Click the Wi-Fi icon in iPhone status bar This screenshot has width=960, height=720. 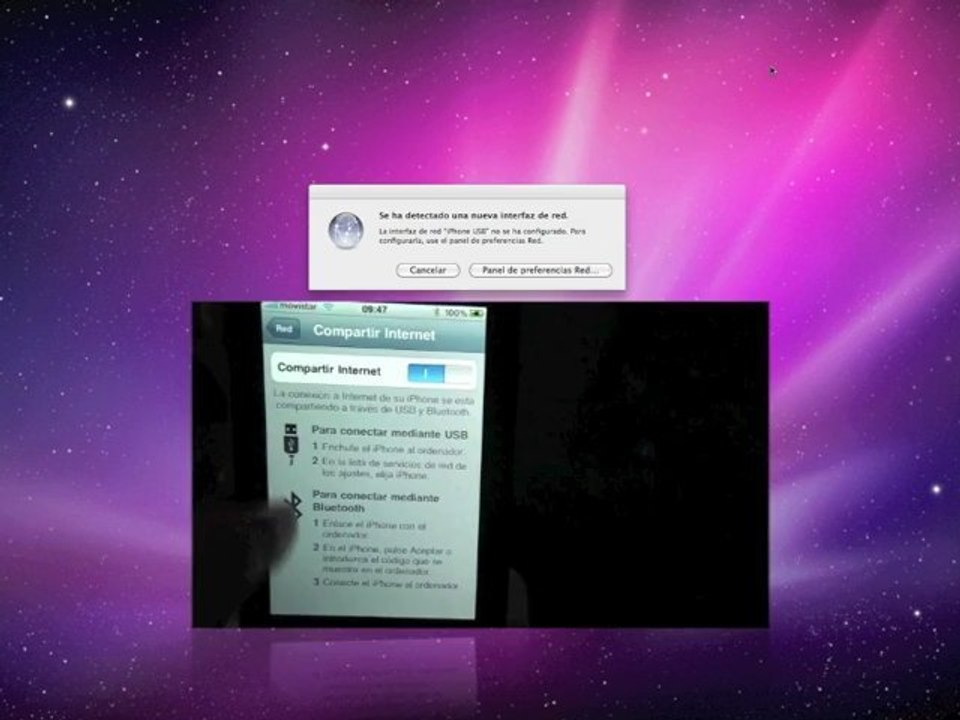328,307
